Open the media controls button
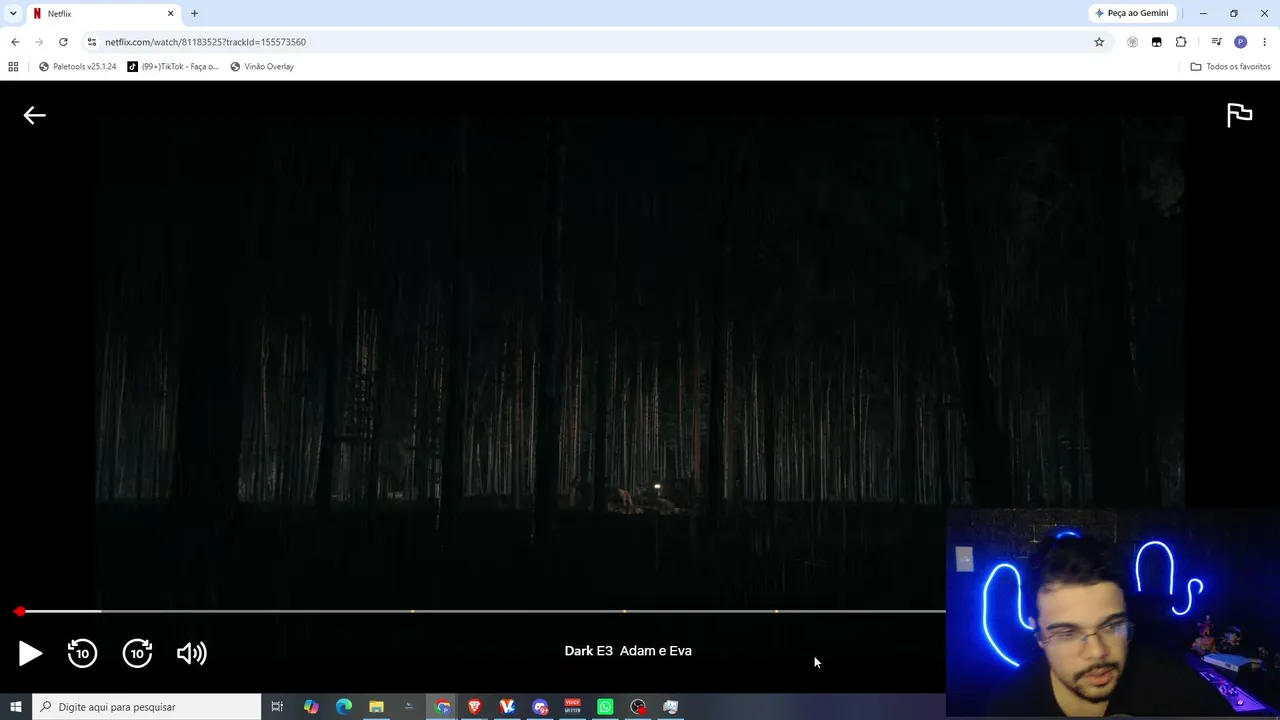This screenshot has height=720, width=1280. pos(1216,42)
